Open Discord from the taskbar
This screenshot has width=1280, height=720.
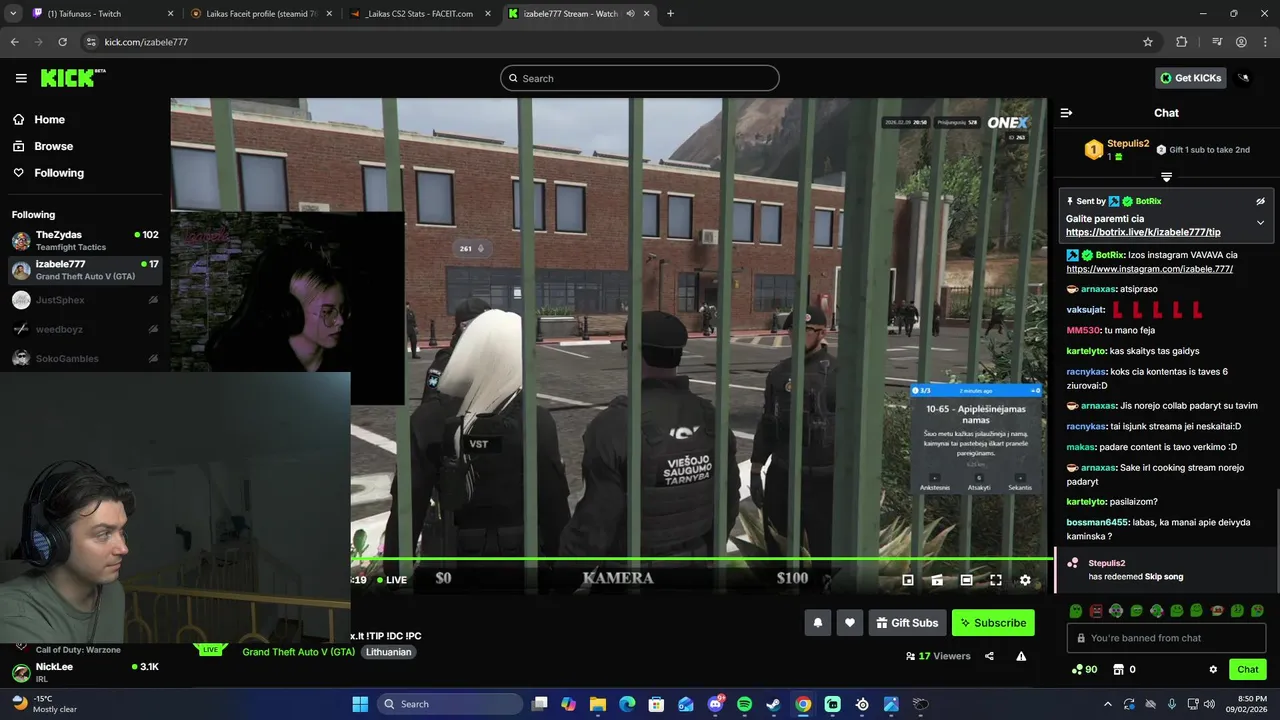click(715, 704)
